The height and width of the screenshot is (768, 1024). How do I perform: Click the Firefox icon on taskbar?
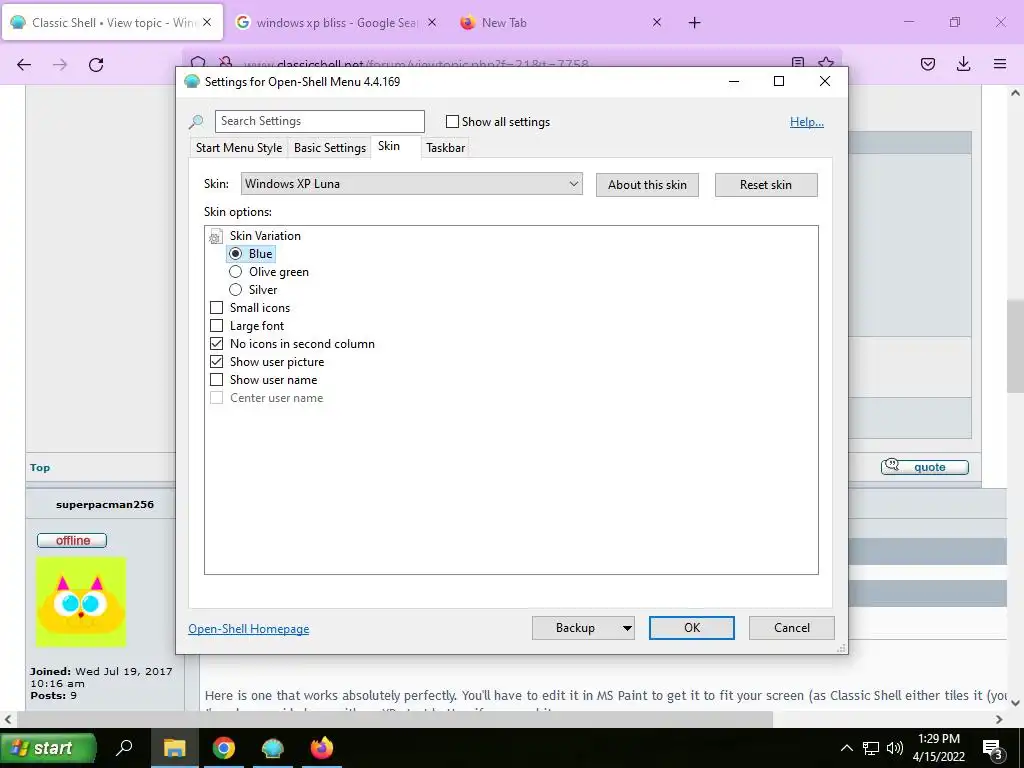point(321,748)
